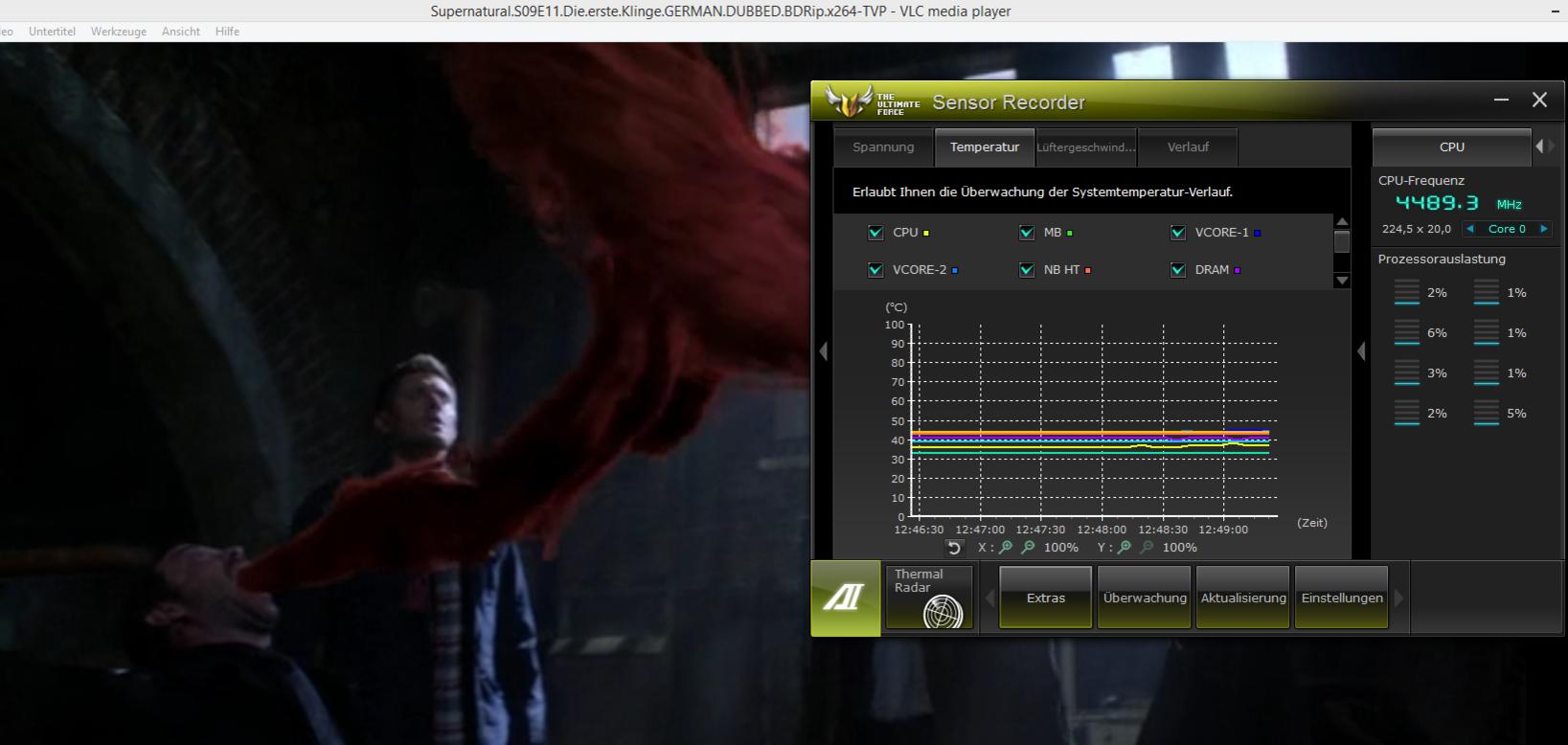Click the yellow CPU color swatch

[x=926, y=234]
